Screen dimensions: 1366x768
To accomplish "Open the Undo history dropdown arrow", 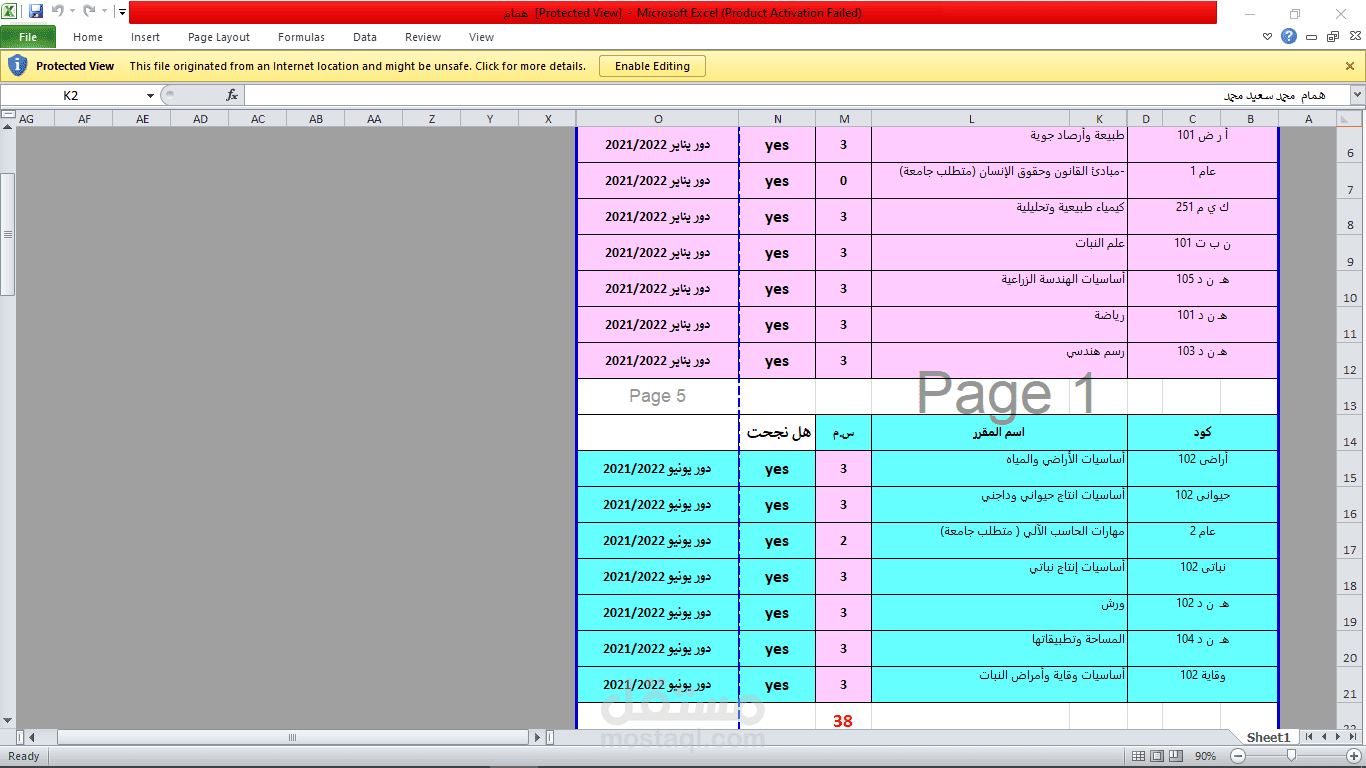I will coord(71,12).
